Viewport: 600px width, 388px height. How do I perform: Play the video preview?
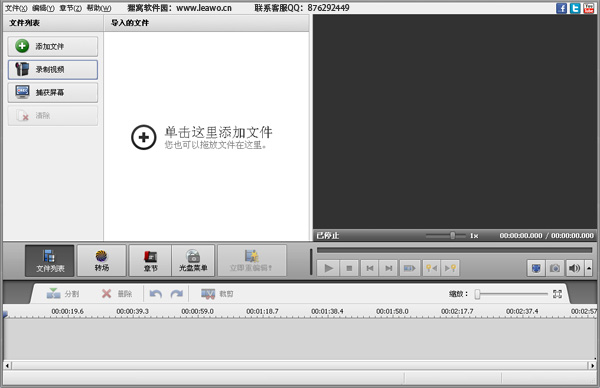328,268
